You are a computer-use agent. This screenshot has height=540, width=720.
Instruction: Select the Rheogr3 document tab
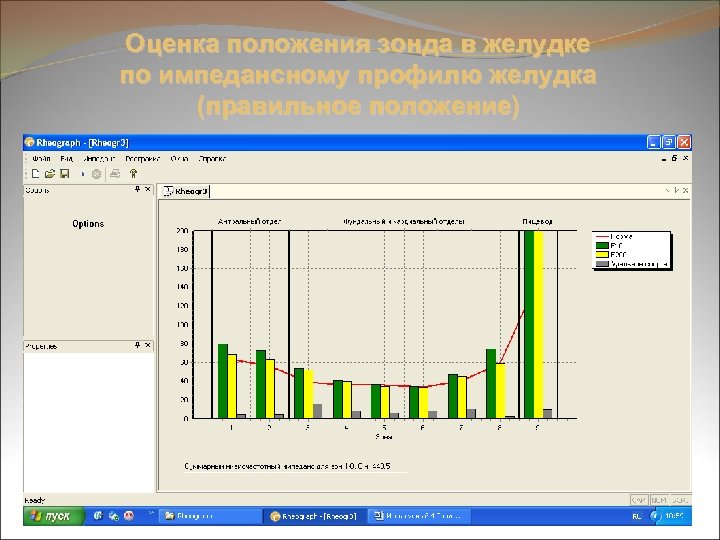186,191
